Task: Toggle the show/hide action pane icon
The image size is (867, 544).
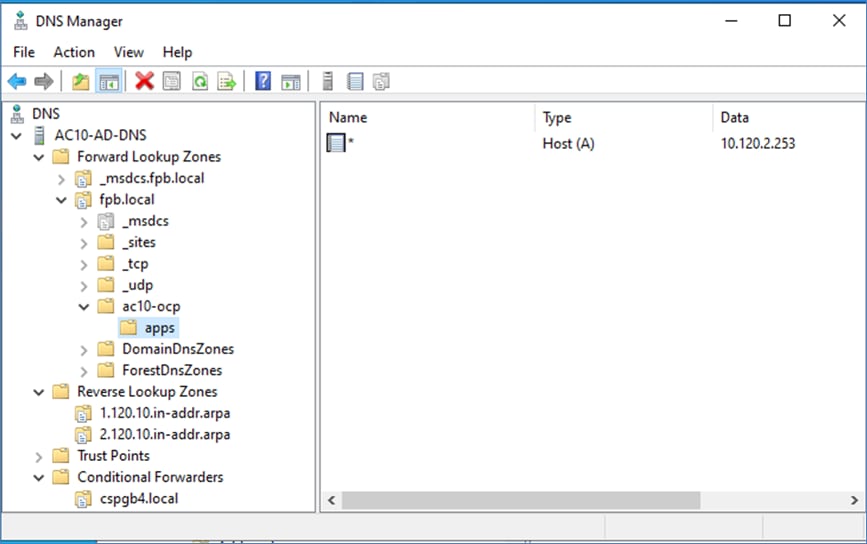Action: 291,82
